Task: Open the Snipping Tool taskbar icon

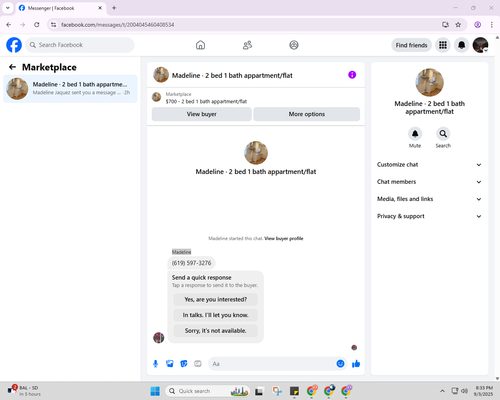Action: pyautogui.click(x=277, y=391)
